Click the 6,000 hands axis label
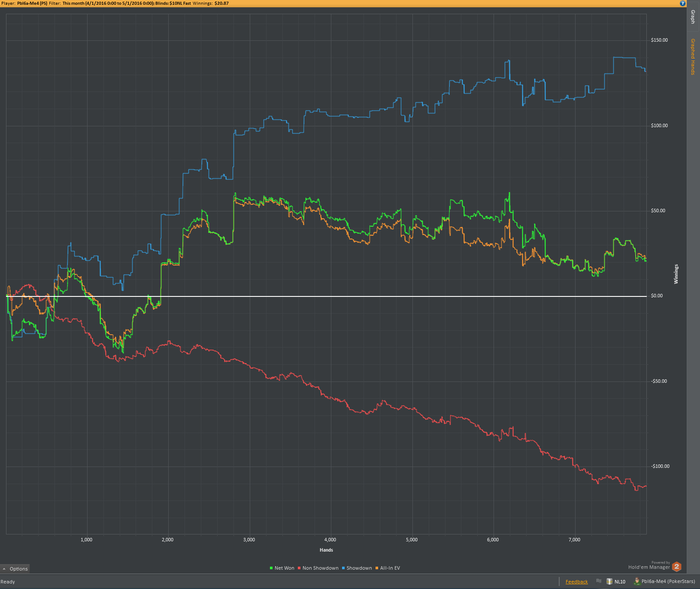Screen dimensions: 700x589 click(493, 540)
